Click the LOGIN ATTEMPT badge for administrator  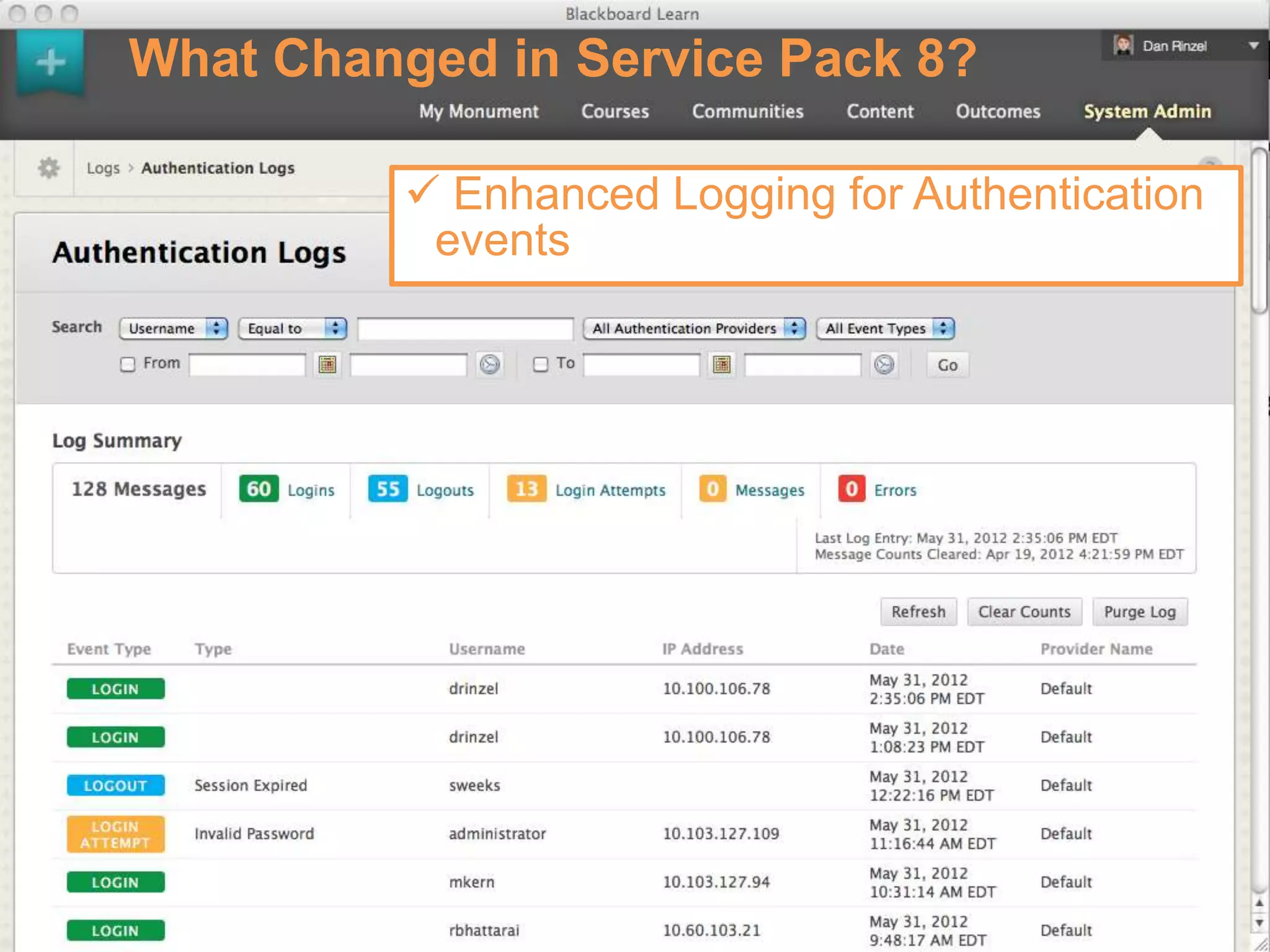pos(116,834)
